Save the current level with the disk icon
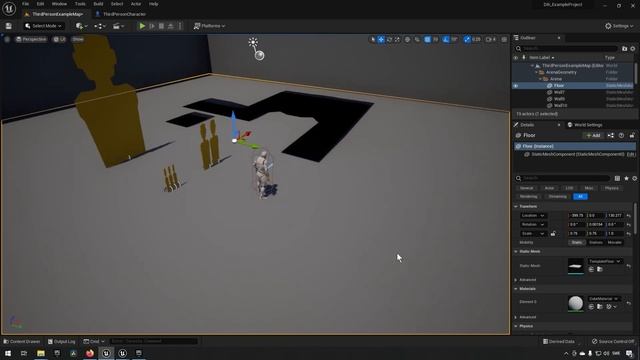Screen dimensions: 640x360 [x=9, y=26]
